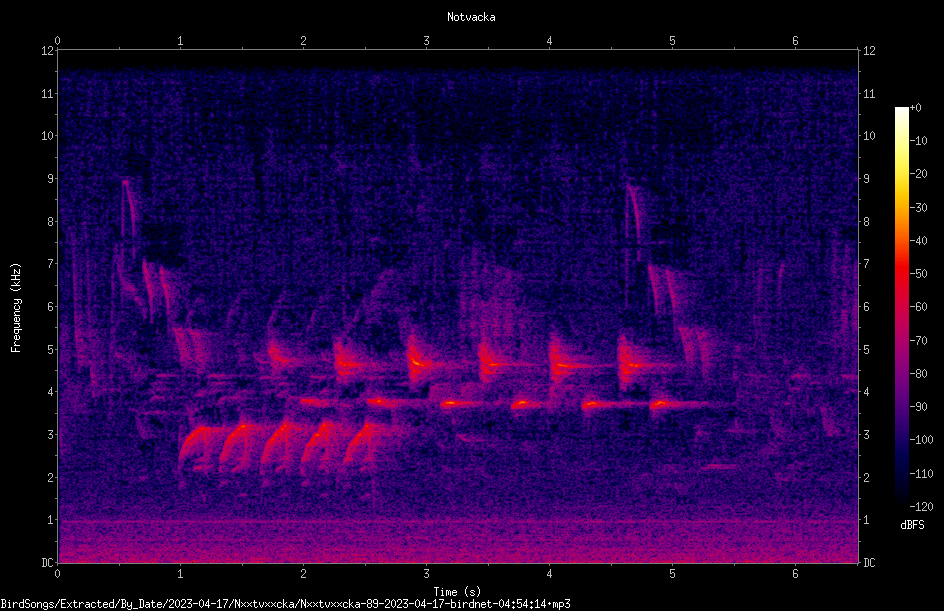Screen dimensions: 944x611
Task: Click the 6 kHz label on left axis
Action: pos(51,306)
